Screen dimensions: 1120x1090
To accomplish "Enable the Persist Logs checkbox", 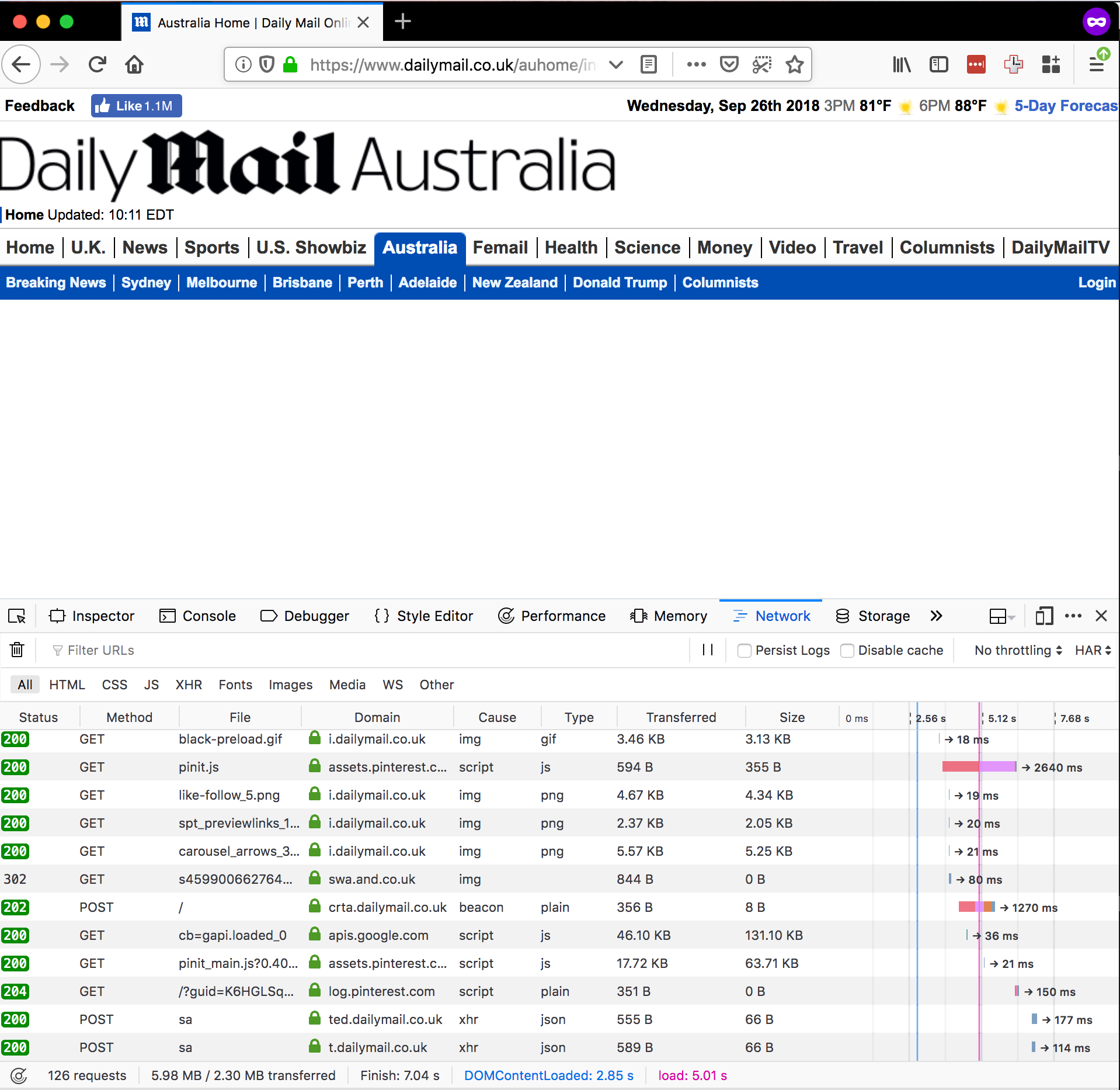I will click(744, 651).
